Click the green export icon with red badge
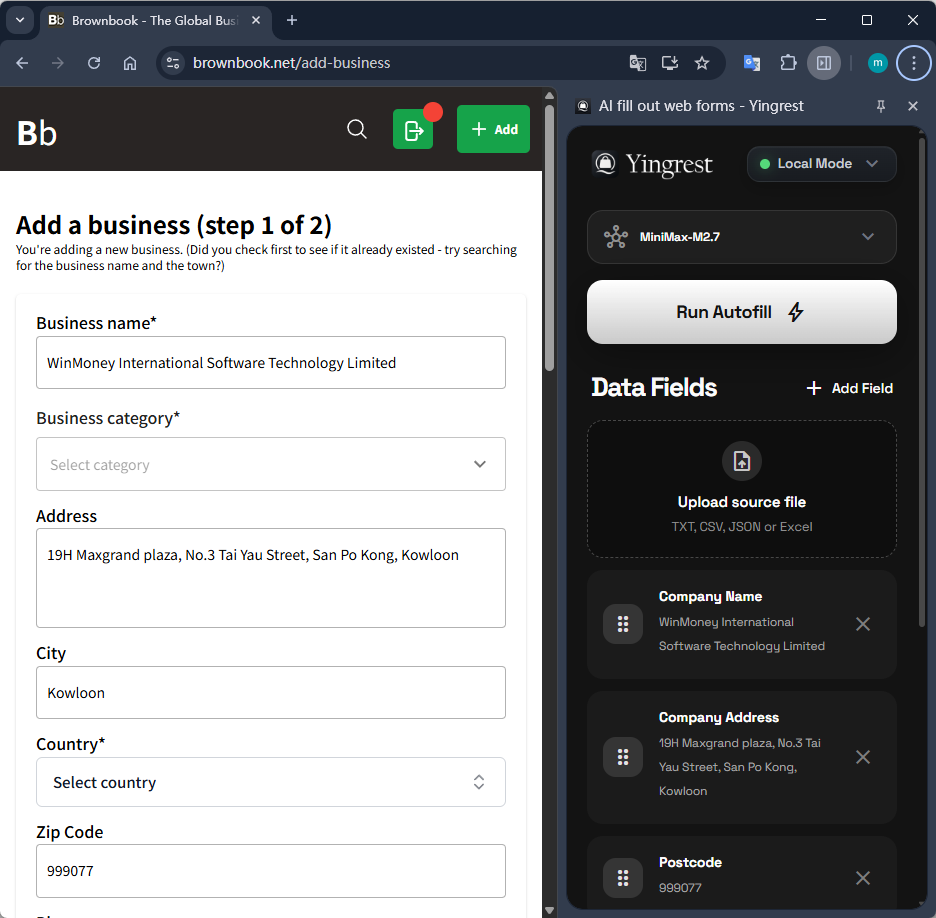The image size is (936, 918). click(413, 129)
